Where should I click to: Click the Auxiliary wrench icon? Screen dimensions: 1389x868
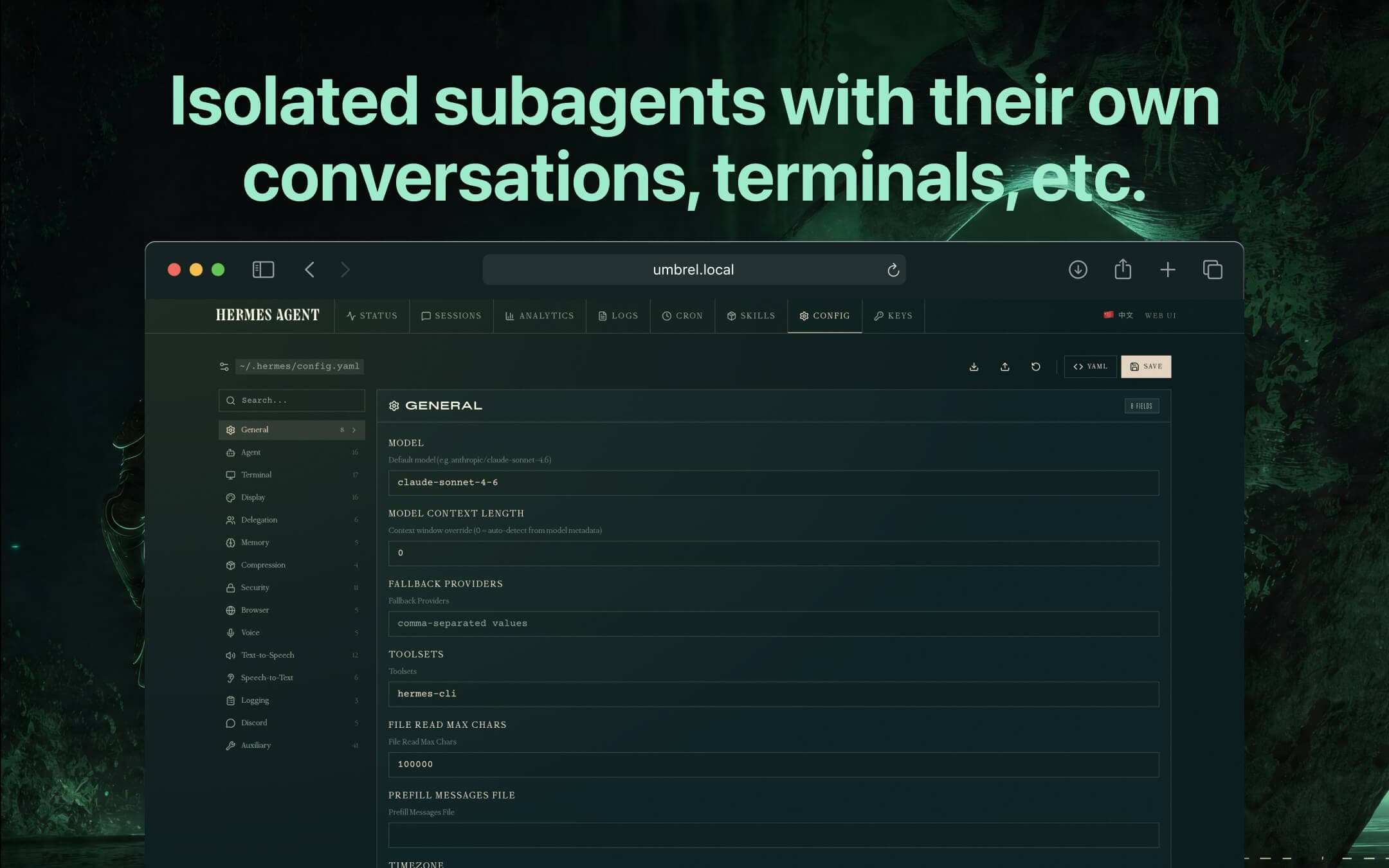[x=231, y=745]
